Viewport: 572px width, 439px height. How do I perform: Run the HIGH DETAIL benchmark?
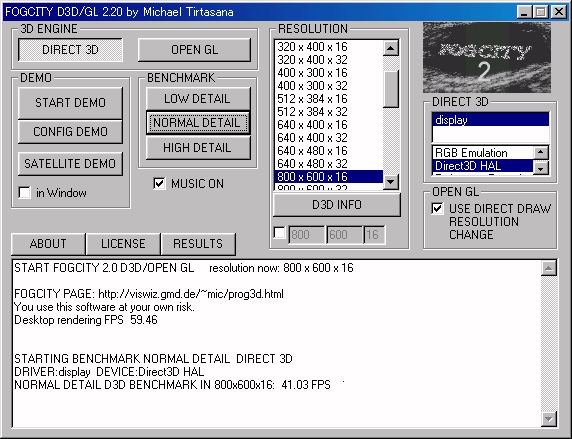click(197, 147)
